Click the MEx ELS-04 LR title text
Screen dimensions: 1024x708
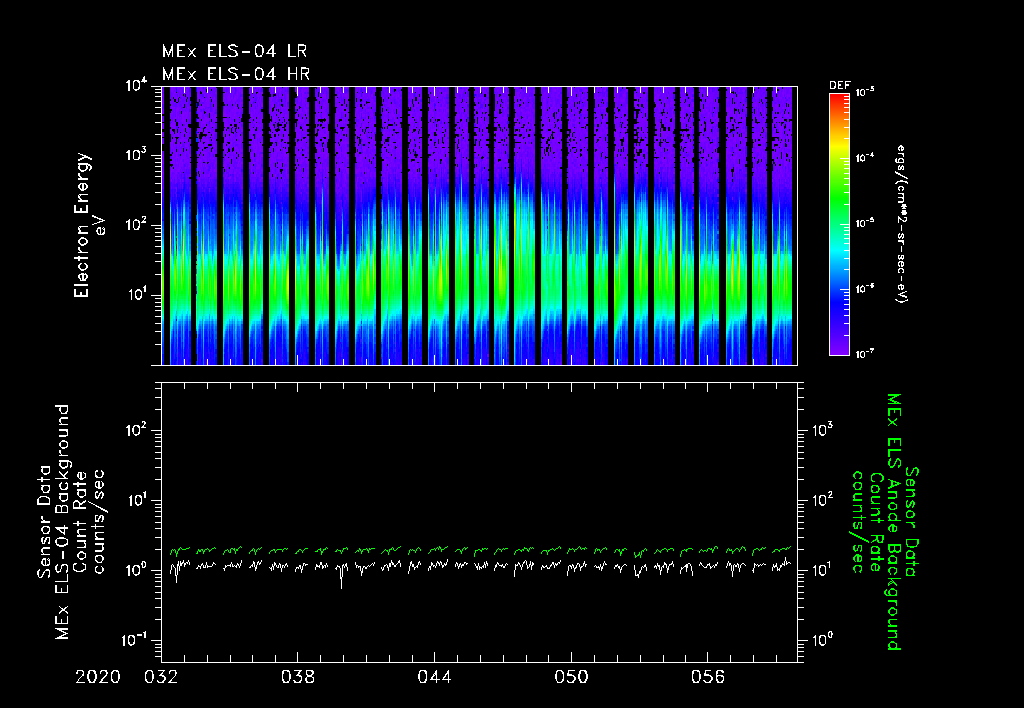[236, 51]
